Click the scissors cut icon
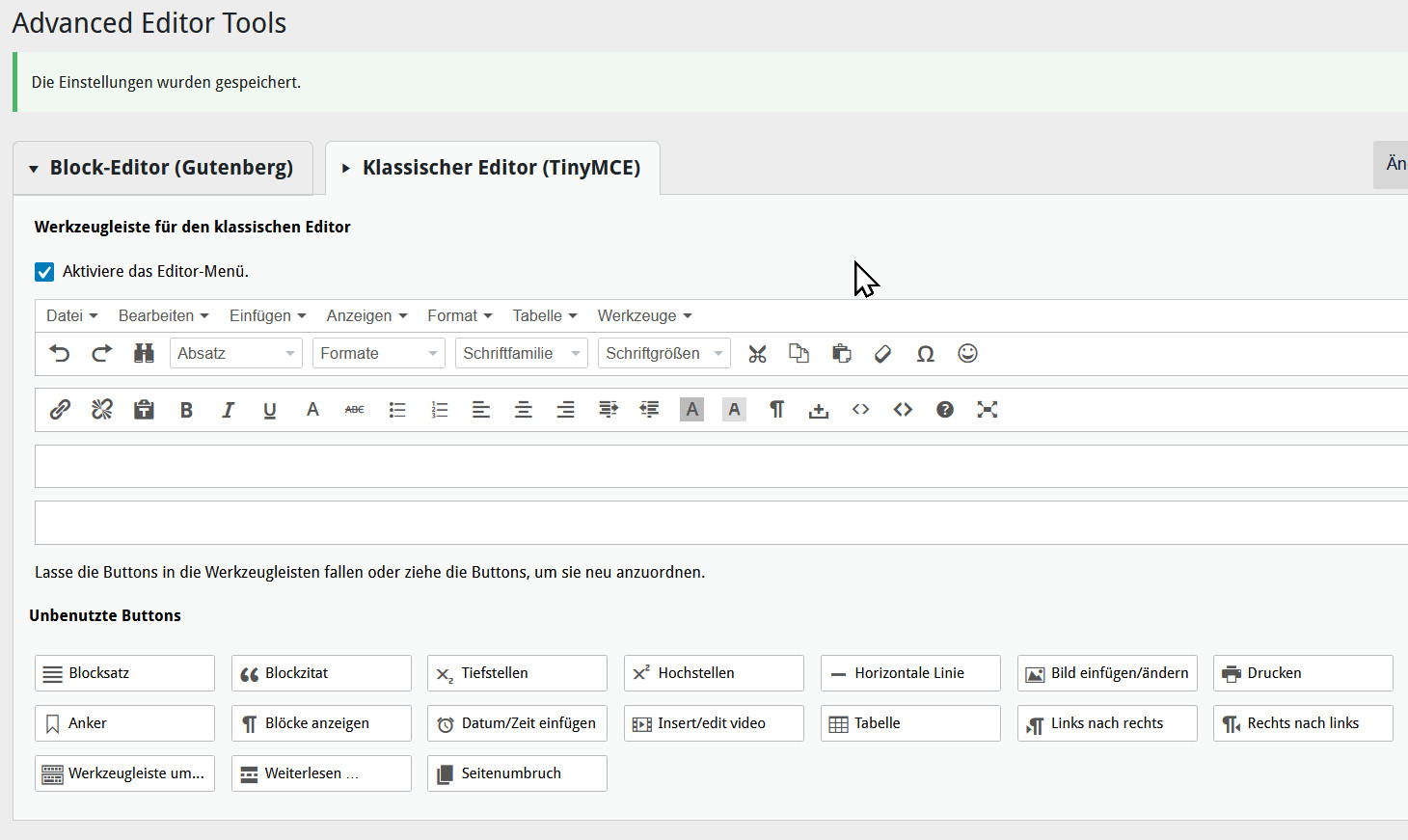 (757, 354)
